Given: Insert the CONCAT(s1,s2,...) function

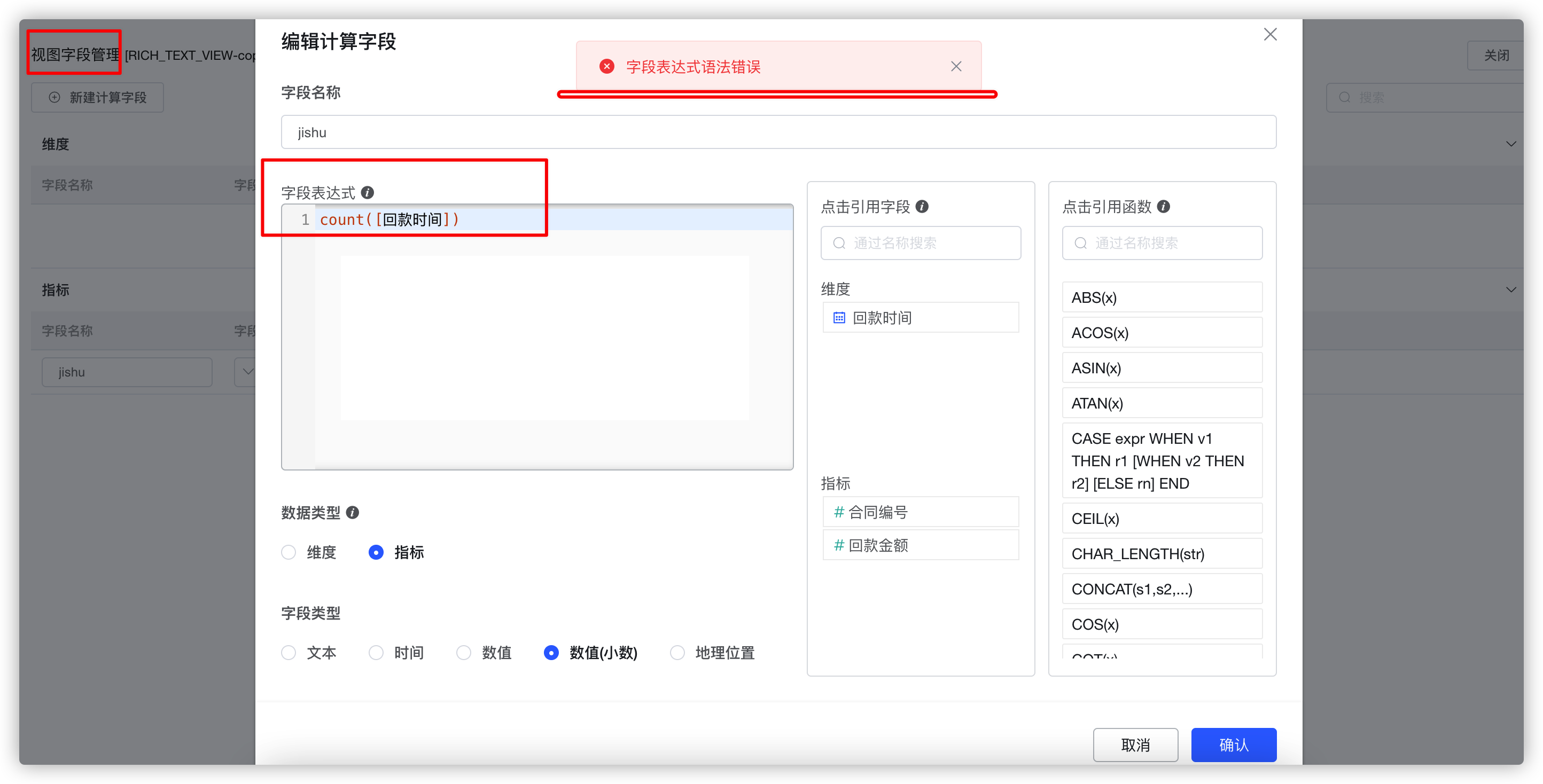Looking at the screenshot, I should [1162, 590].
